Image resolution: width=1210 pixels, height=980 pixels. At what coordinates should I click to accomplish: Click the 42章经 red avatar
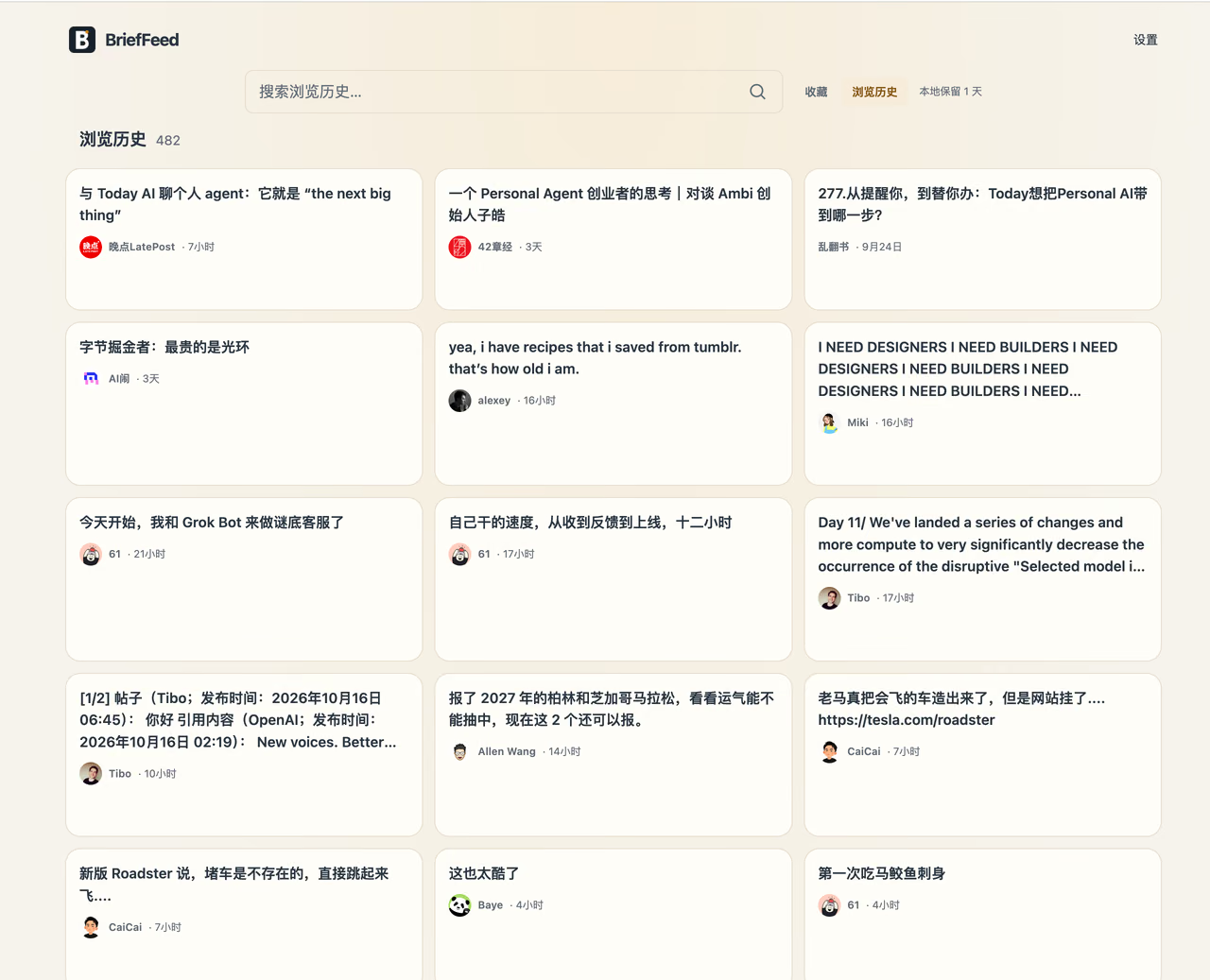pyautogui.click(x=459, y=247)
